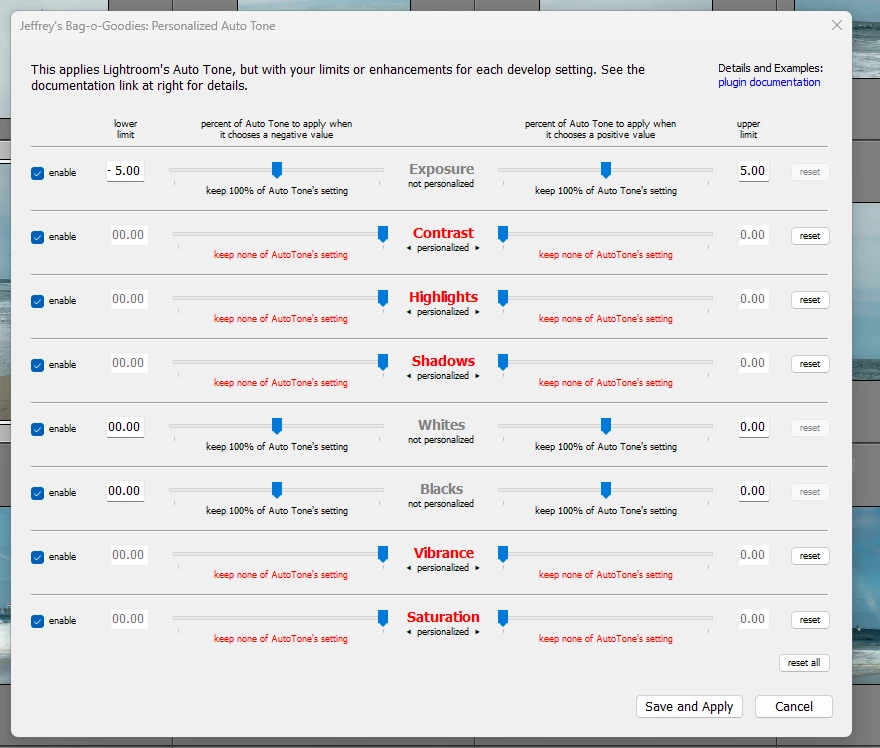Click Save and Apply

point(689,706)
